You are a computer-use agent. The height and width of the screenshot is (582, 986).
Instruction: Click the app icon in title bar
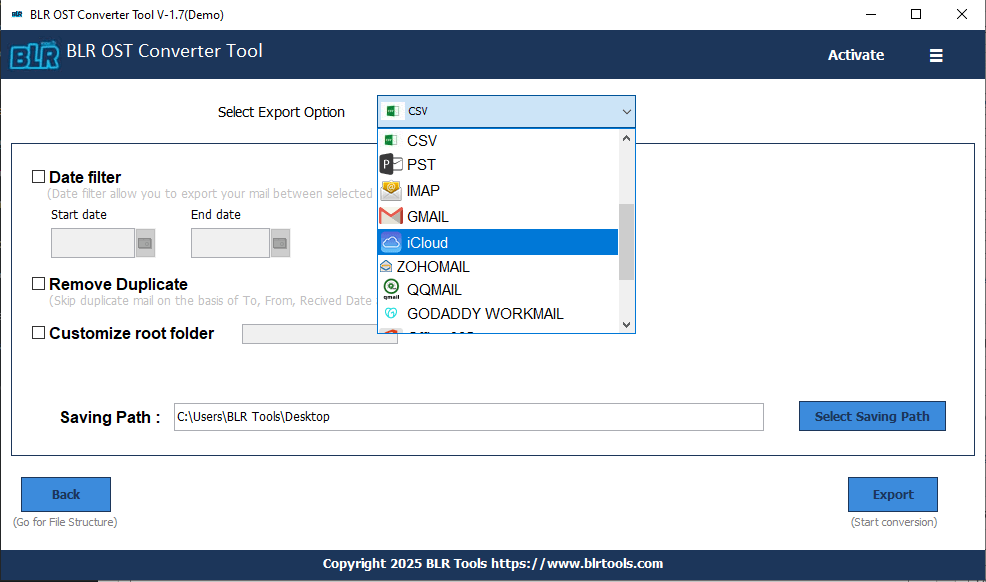[17, 14]
